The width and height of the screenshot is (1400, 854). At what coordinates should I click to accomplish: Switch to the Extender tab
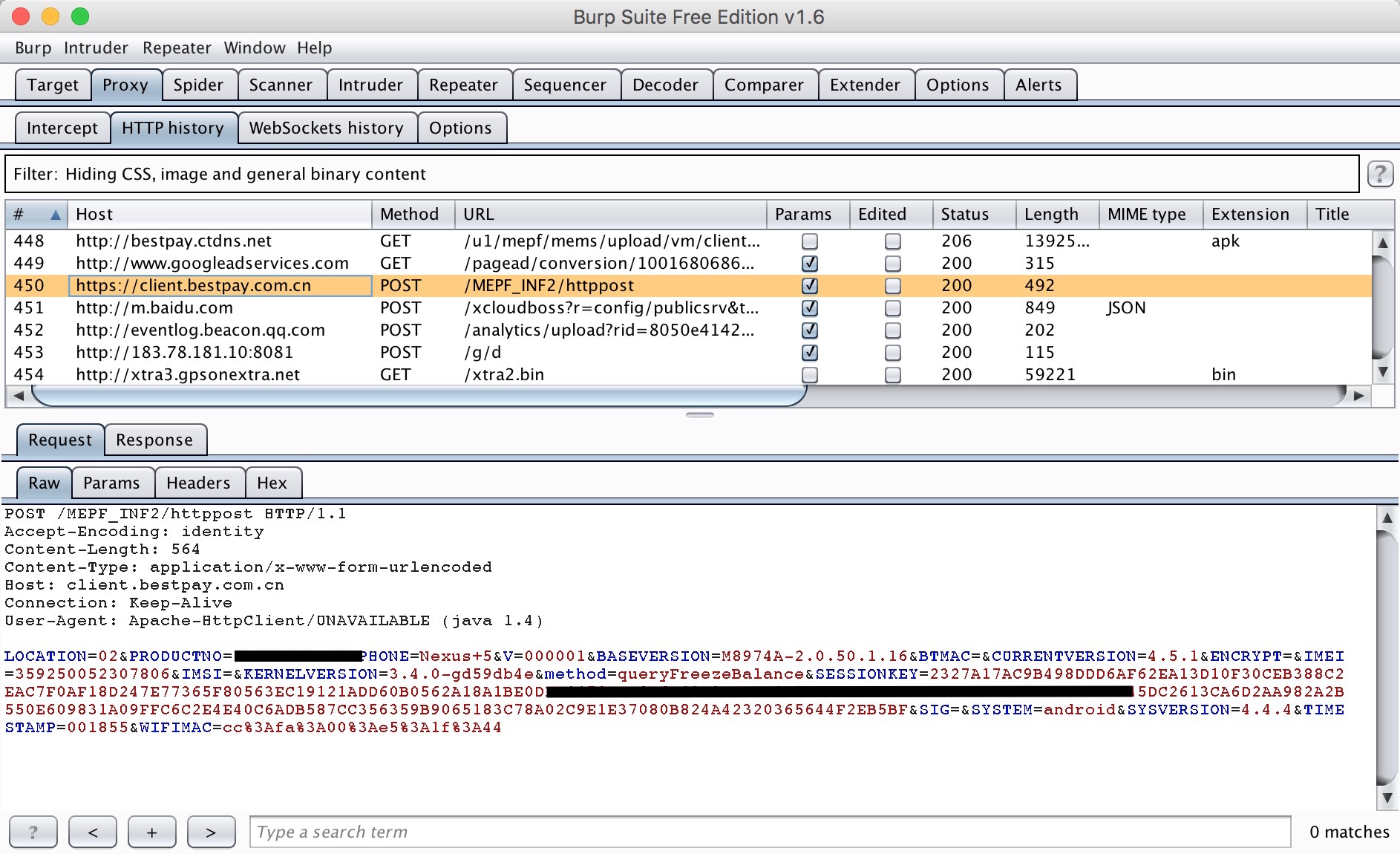[x=865, y=85]
